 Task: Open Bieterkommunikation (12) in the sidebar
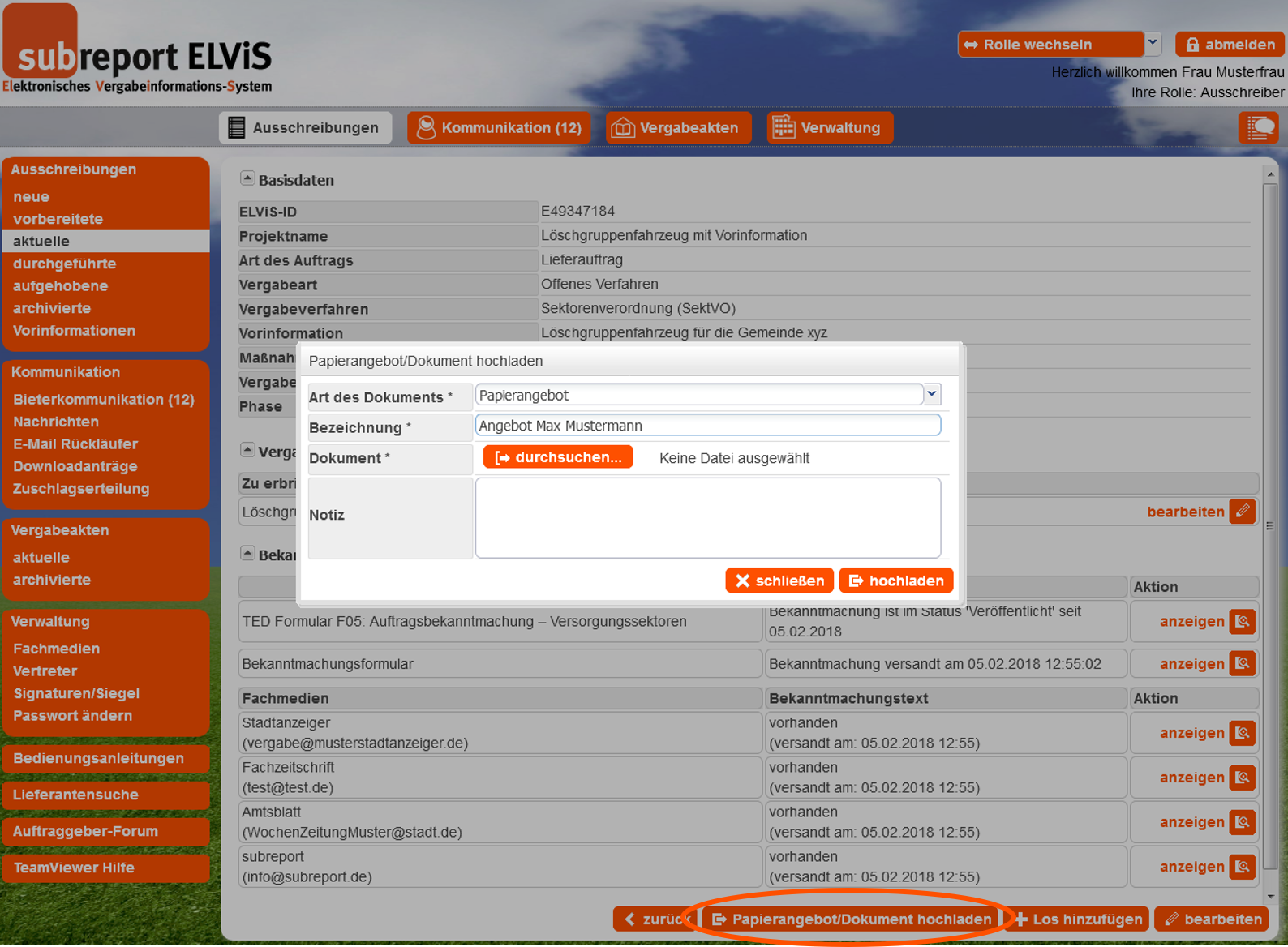[104, 400]
